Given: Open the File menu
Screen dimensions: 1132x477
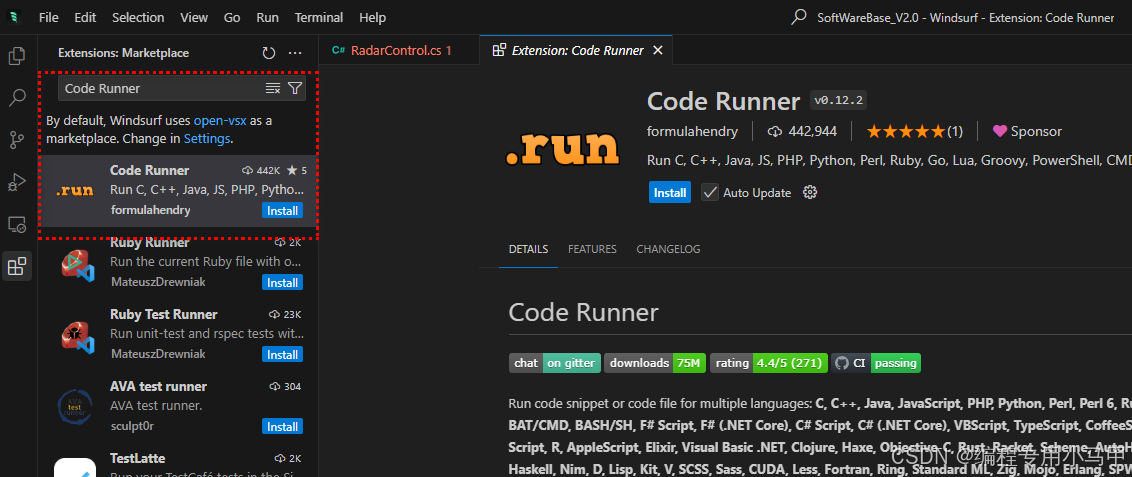Looking at the screenshot, I should 49,17.
